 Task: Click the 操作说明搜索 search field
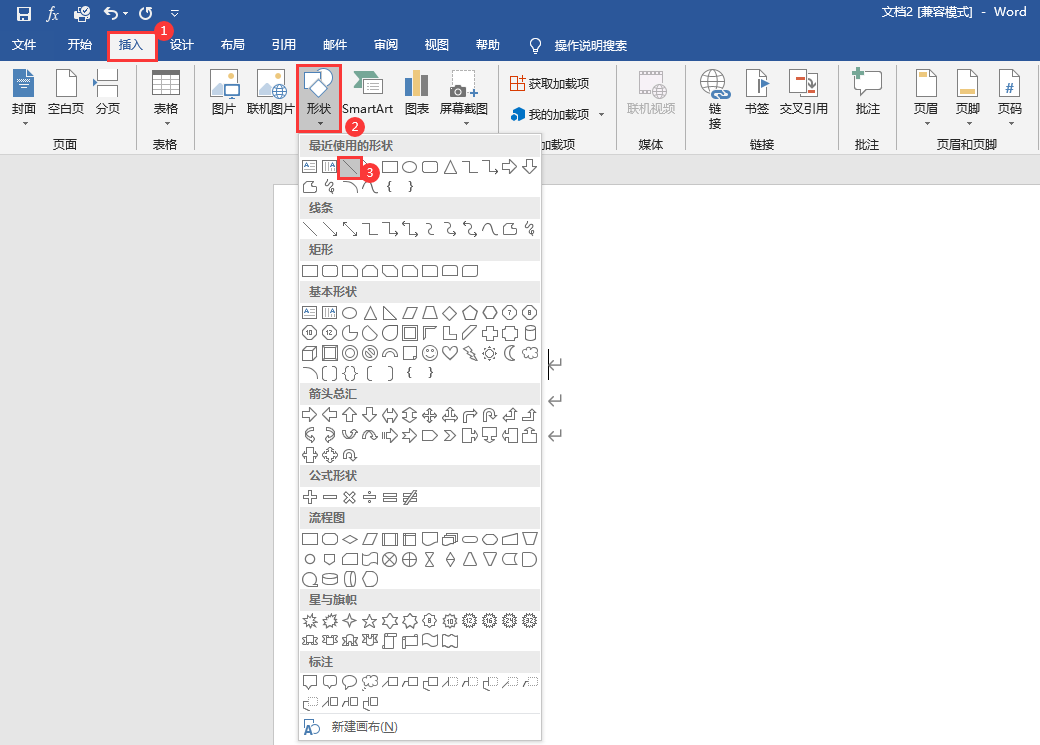point(590,45)
